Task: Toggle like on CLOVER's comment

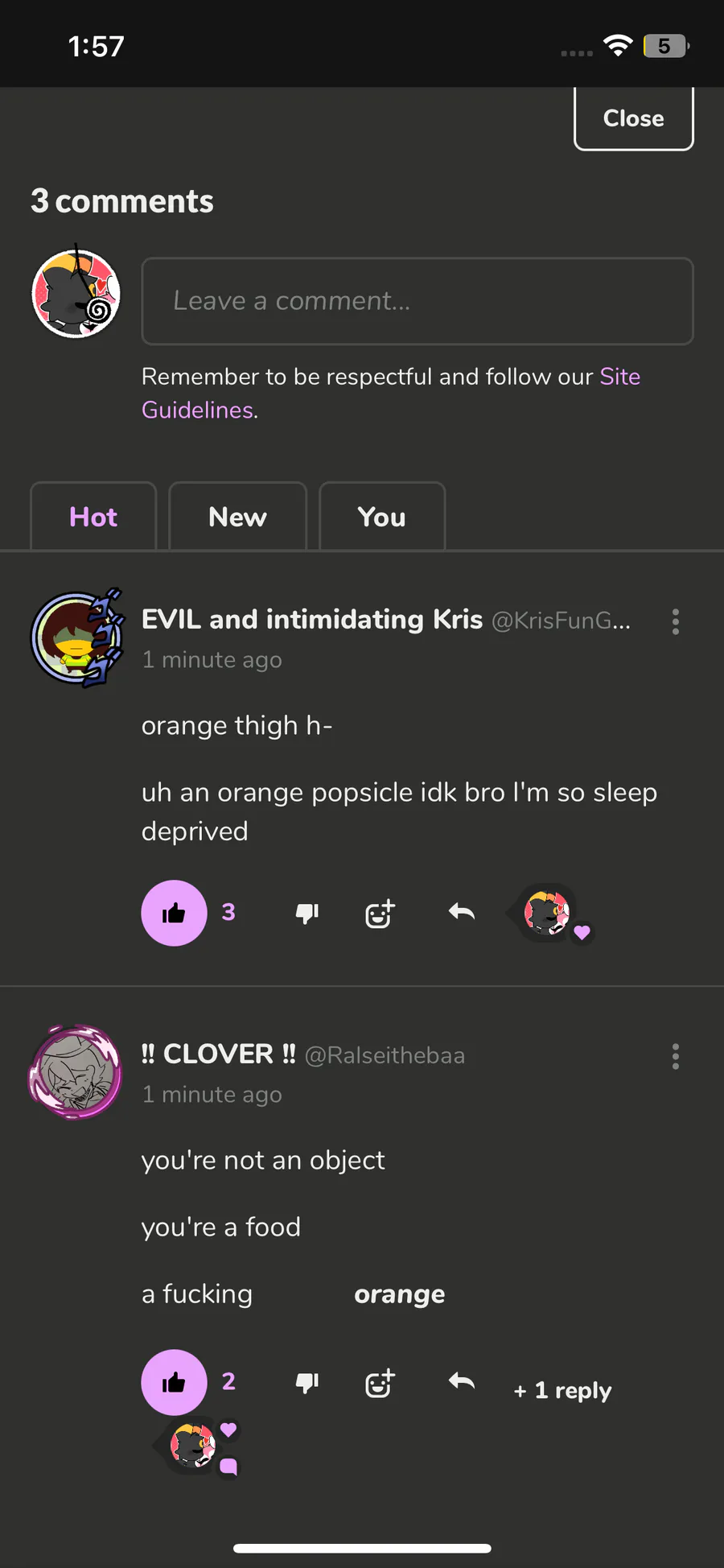Action: (174, 1383)
